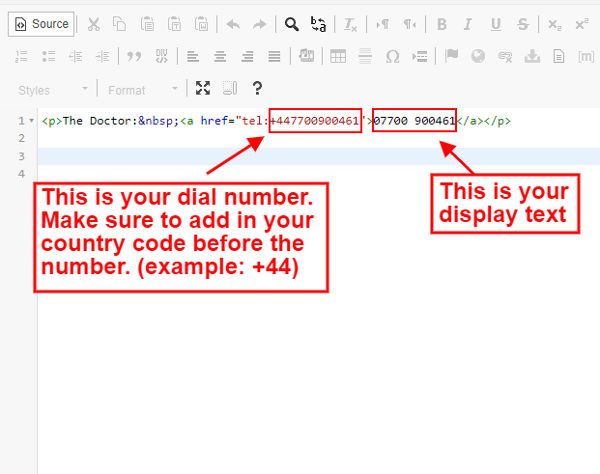Insert a bulleted list

[x=48, y=57]
